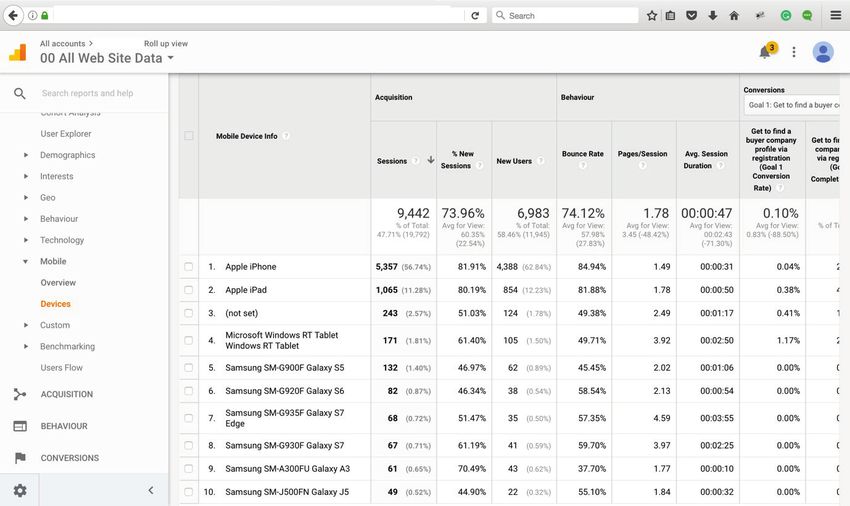Click the Search reports and help field
Viewport: 850px width, 506px height.
click(x=87, y=93)
